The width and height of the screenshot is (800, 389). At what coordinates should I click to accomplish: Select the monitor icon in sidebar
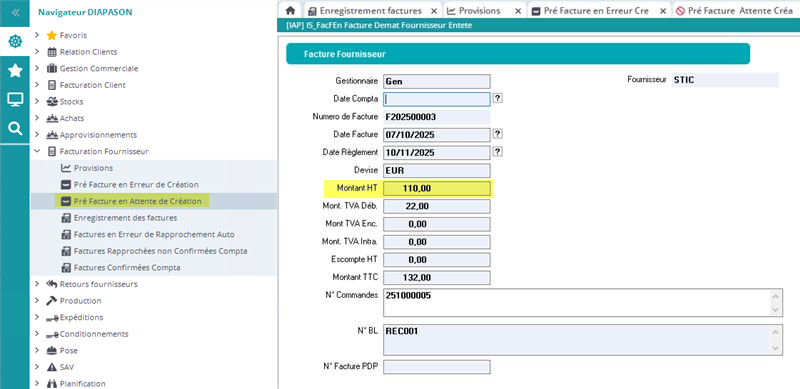tap(15, 100)
